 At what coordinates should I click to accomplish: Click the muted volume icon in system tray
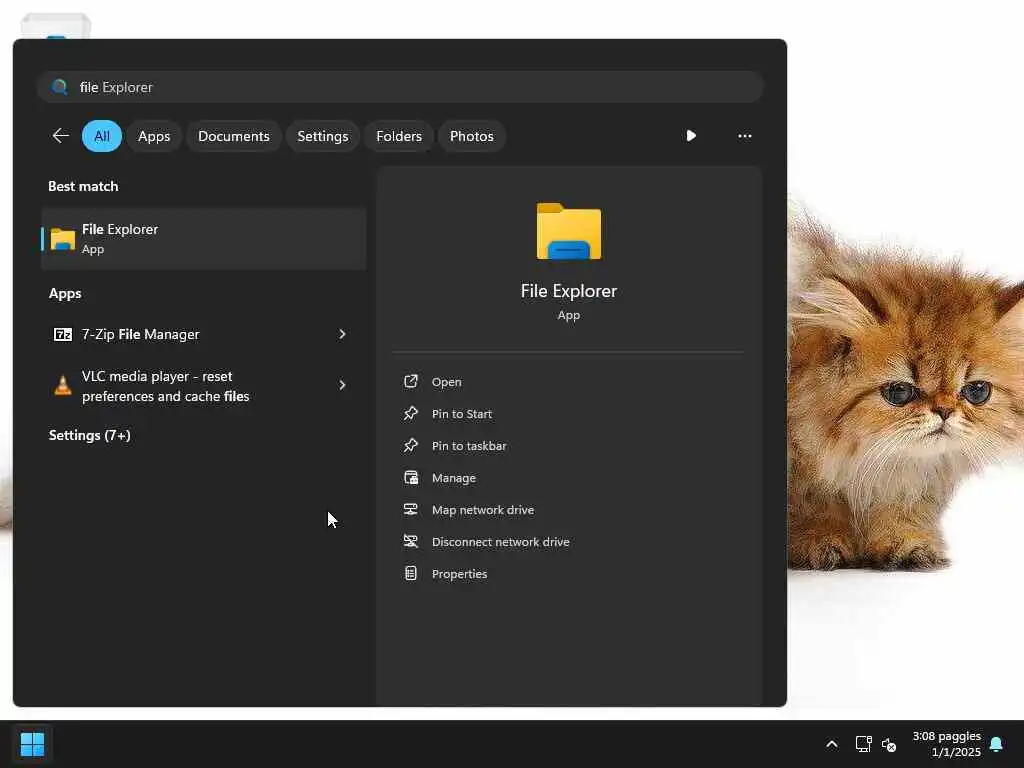pos(889,744)
